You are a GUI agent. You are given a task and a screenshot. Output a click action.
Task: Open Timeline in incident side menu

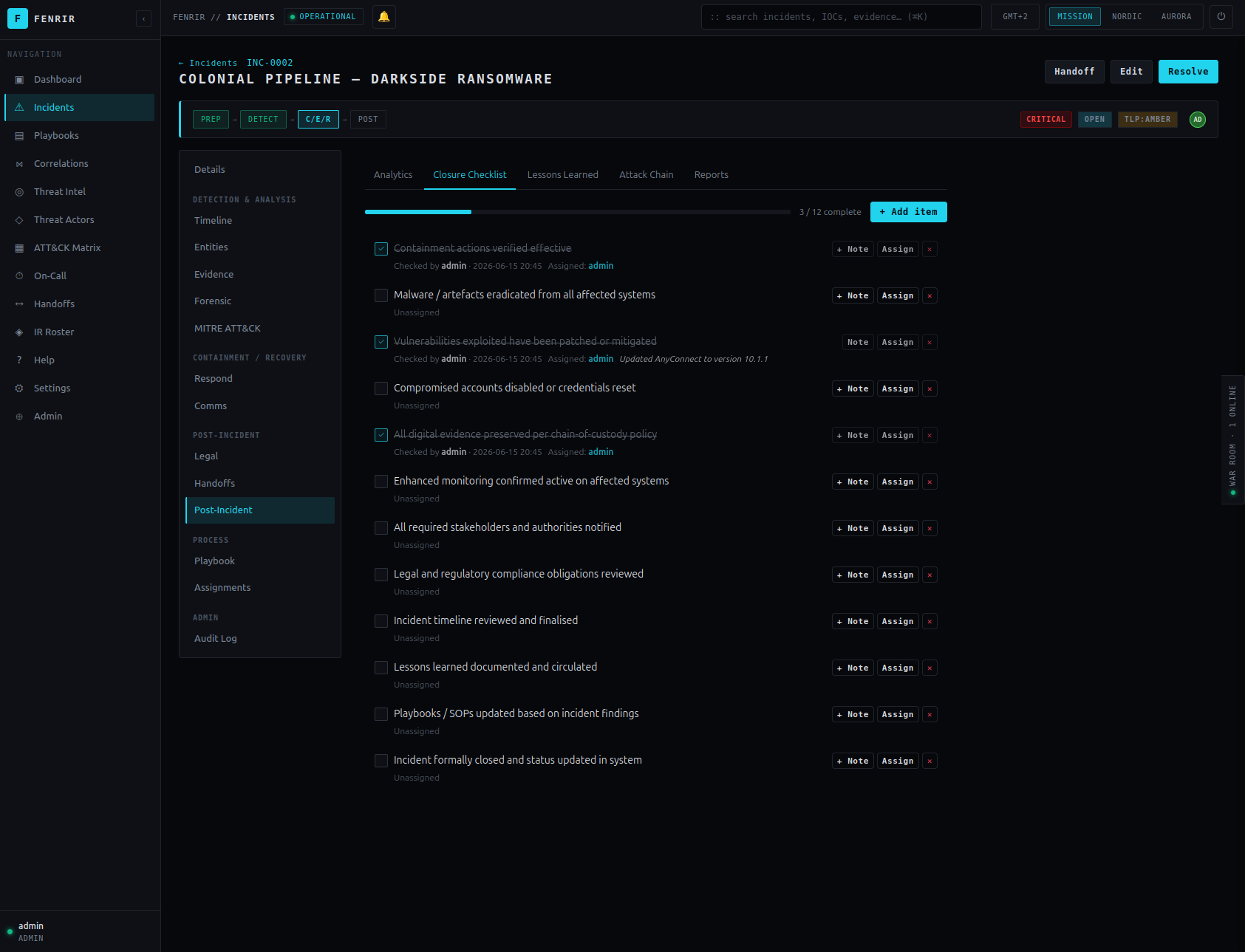260,221
